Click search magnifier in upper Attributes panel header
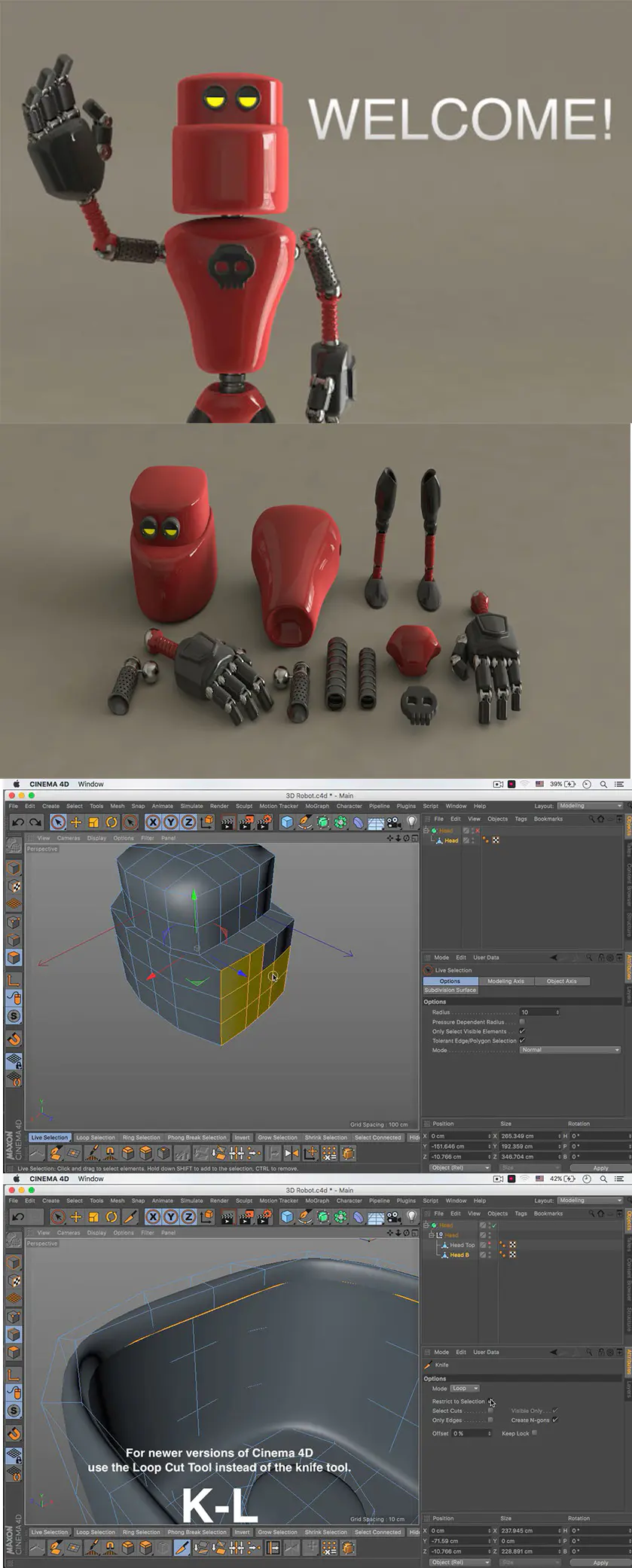This screenshot has width=632, height=1568. (x=591, y=957)
